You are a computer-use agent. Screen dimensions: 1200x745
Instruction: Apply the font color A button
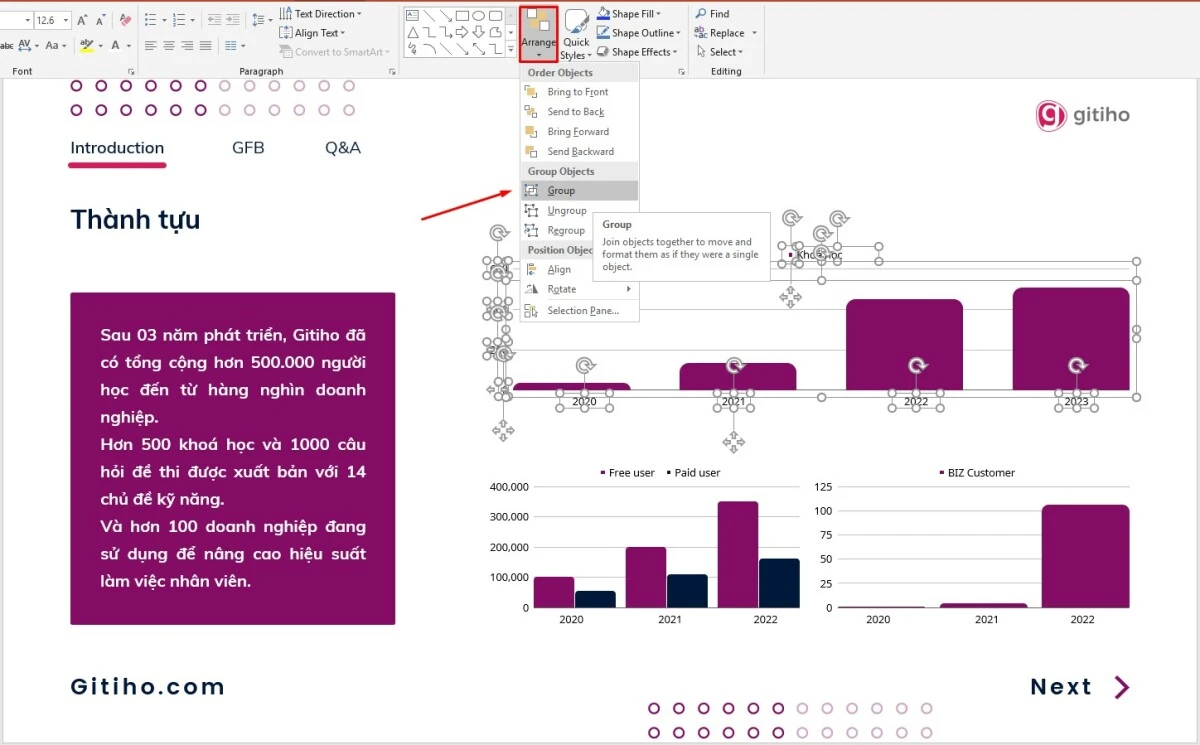[115, 45]
